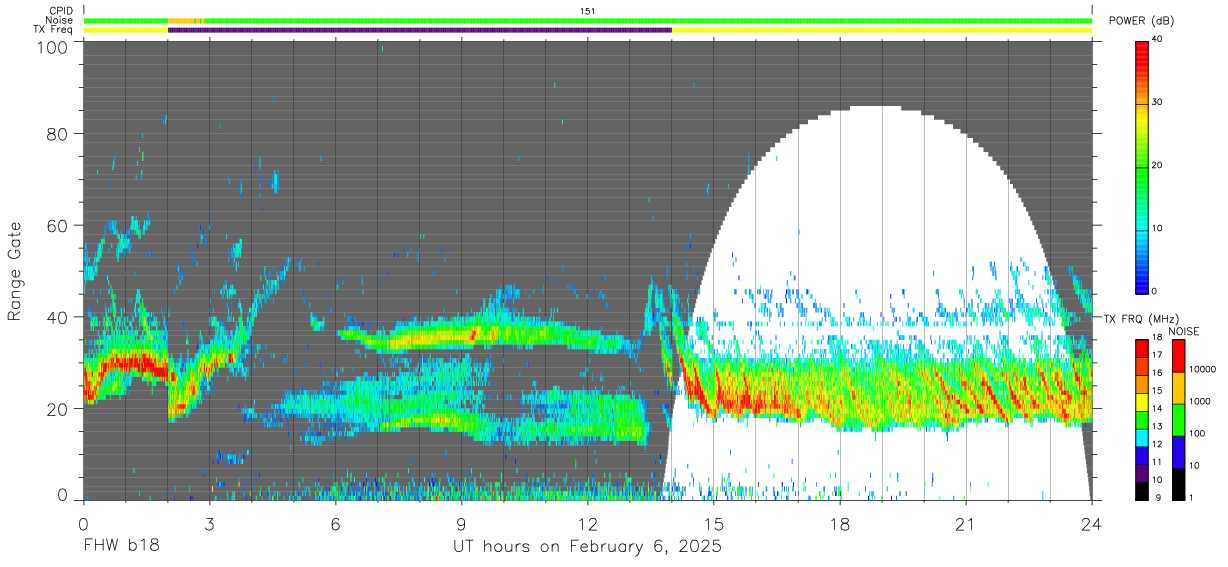Screen dimensions: 1228x567
Task: Click the Range Gate axis title
Action: [x=15, y=272]
